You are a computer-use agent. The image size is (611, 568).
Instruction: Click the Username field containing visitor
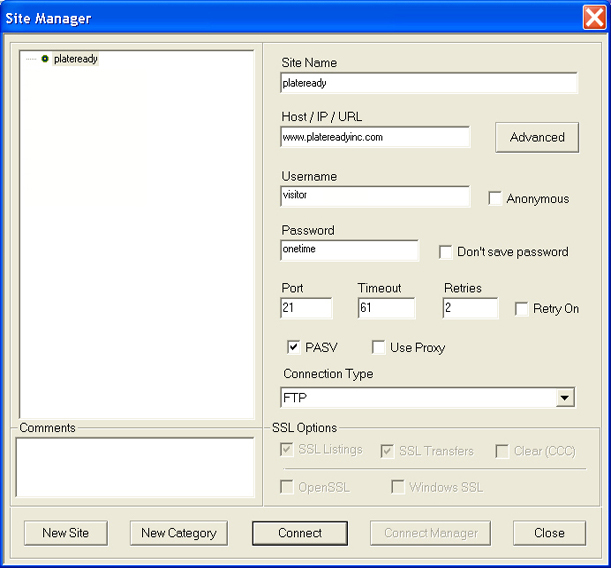point(375,196)
